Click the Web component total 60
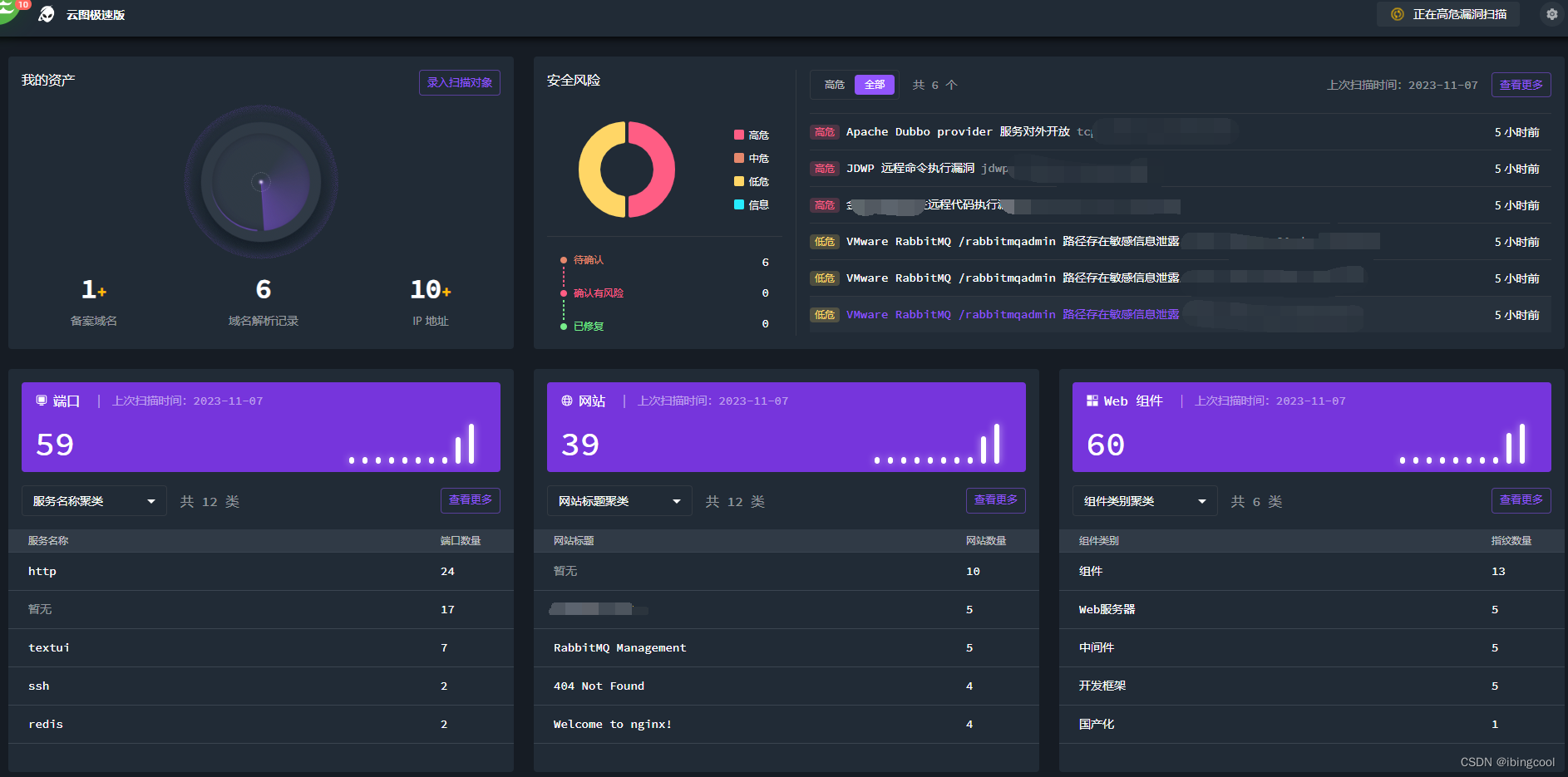Image resolution: width=1568 pixels, height=777 pixels. coord(1106,445)
